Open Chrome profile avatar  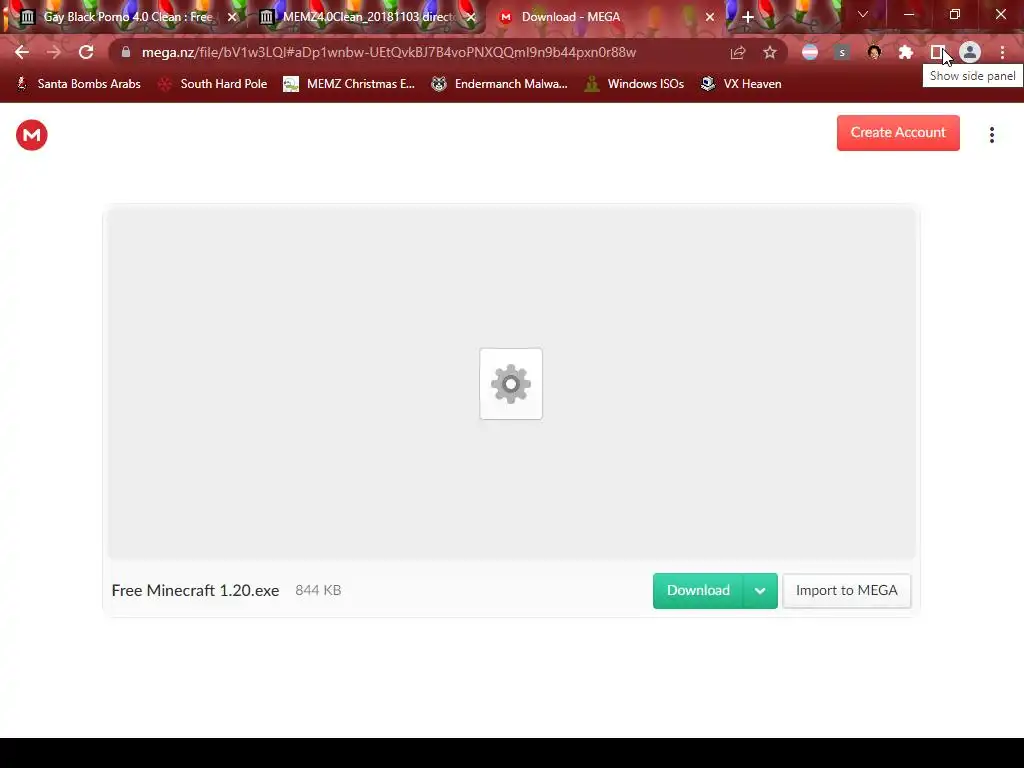pos(970,52)
